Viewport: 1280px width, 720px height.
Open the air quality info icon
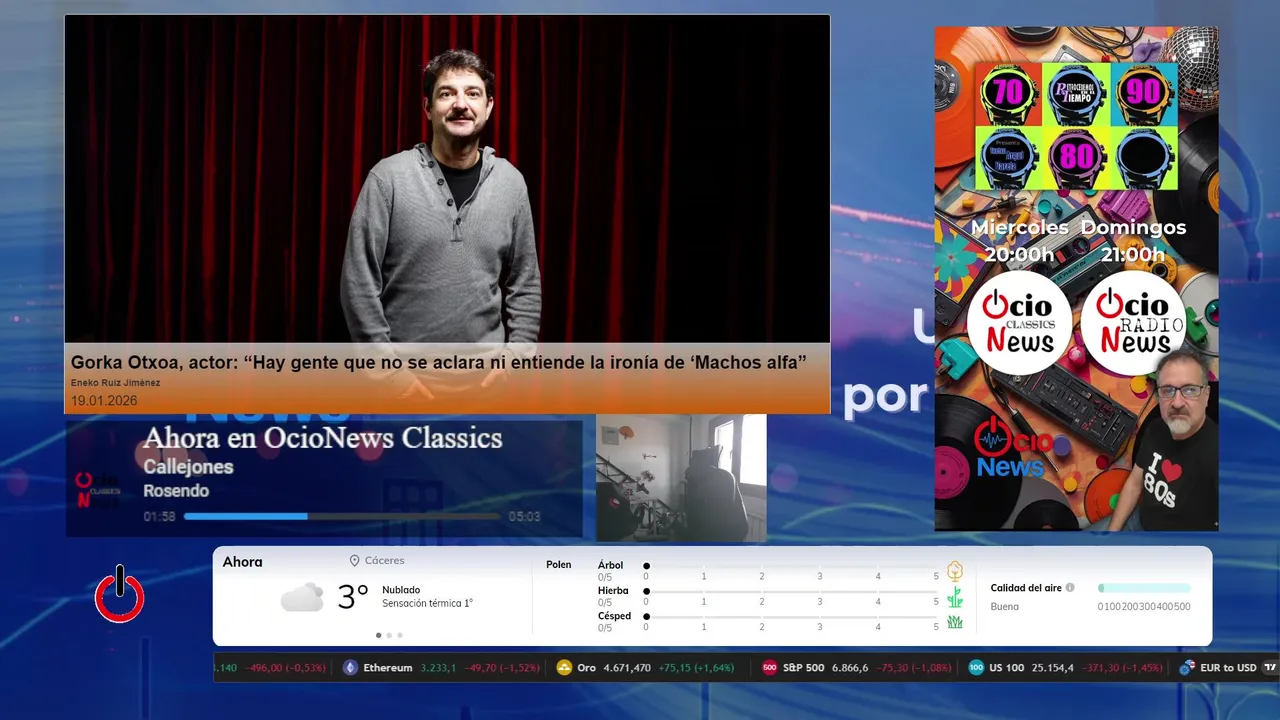coord(1070,588)
